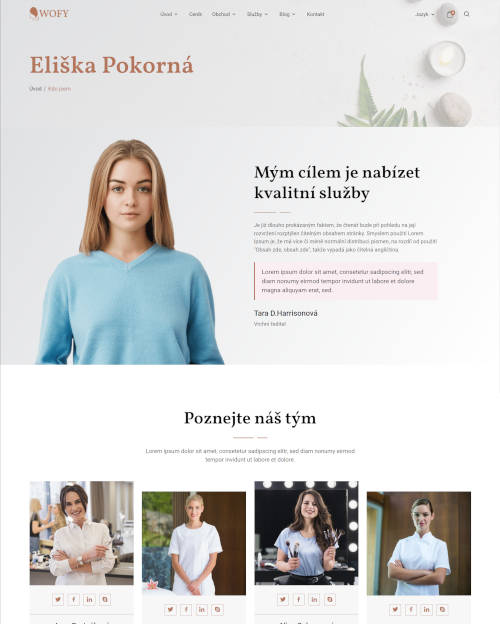Viewport: 500px width, 624px height.
Task: Open first team member's LinkedIn icon
Action: pyautogui.click(x=89, y=599)
